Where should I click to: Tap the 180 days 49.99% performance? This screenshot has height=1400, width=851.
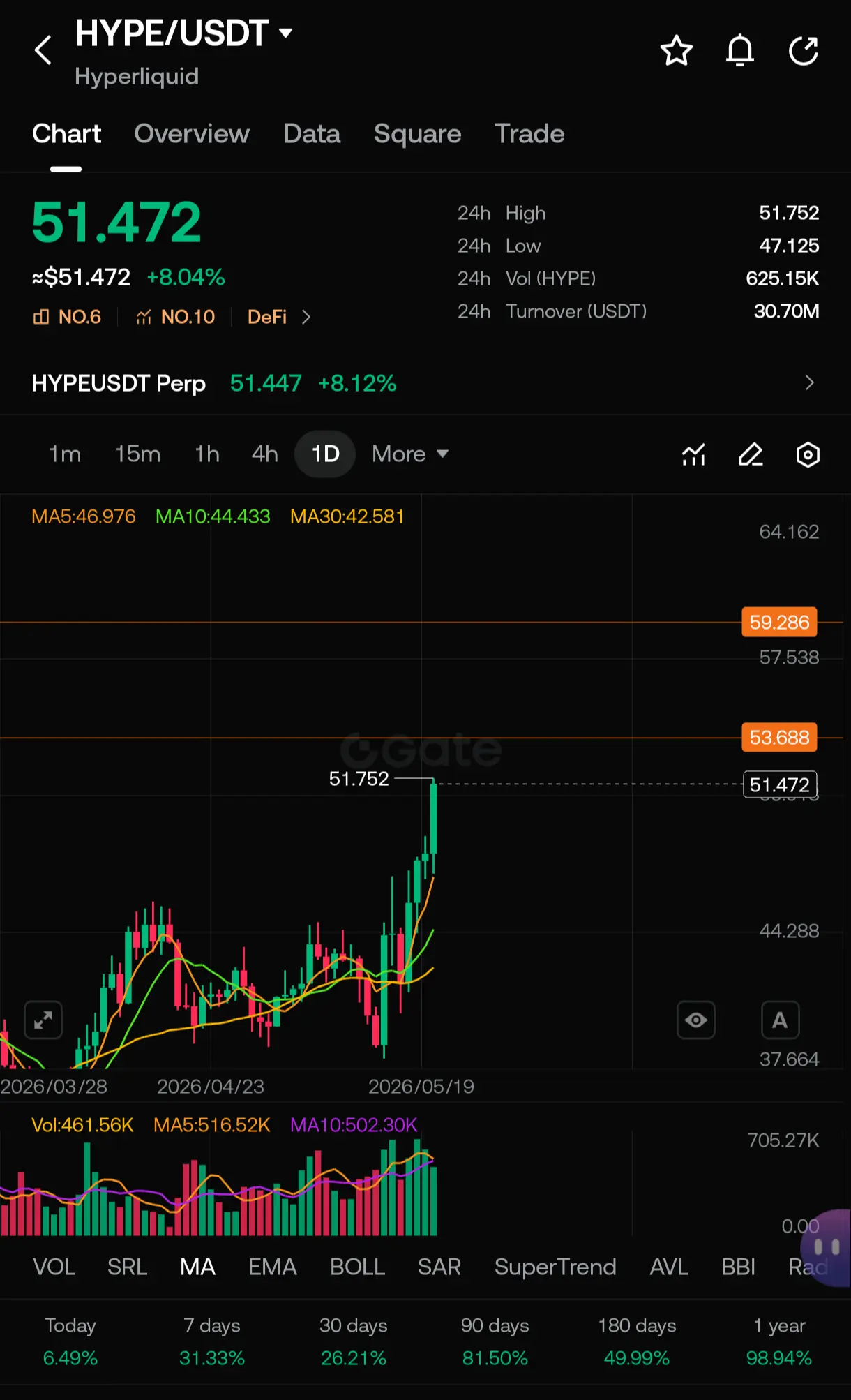637,1341
